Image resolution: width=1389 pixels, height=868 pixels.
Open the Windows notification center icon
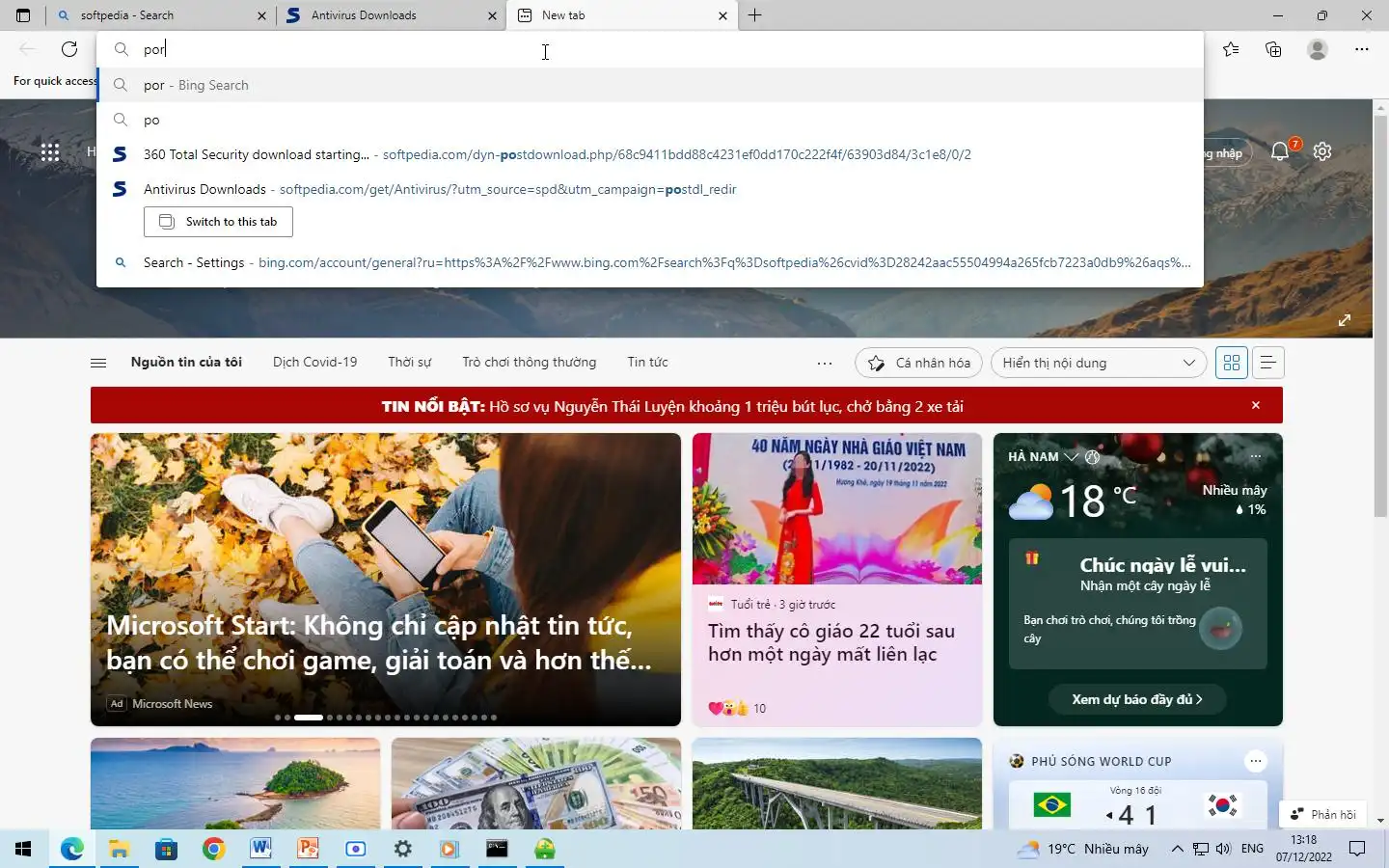click(x=1357, y=849)
